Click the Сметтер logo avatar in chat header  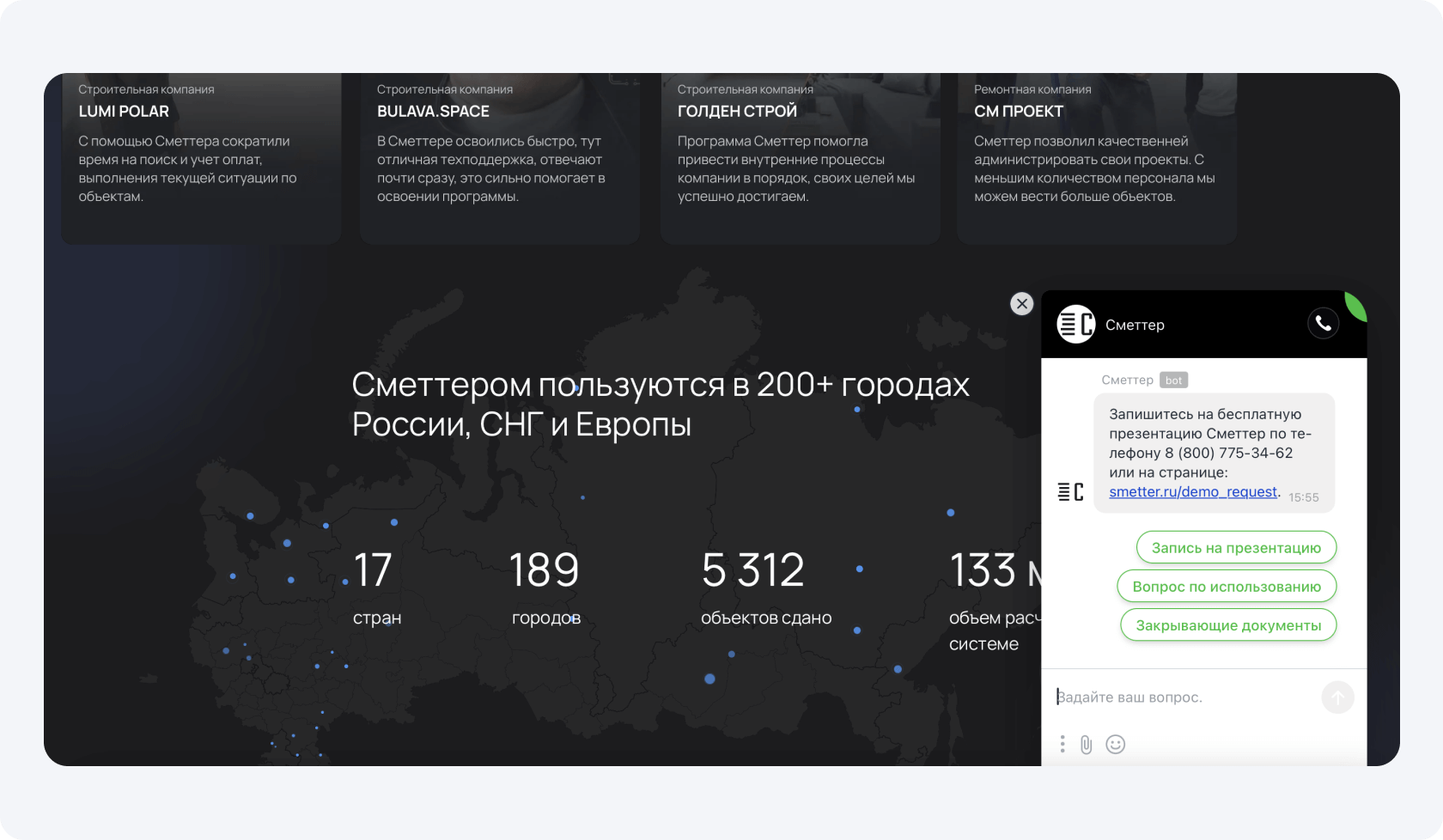(1075, 325)
